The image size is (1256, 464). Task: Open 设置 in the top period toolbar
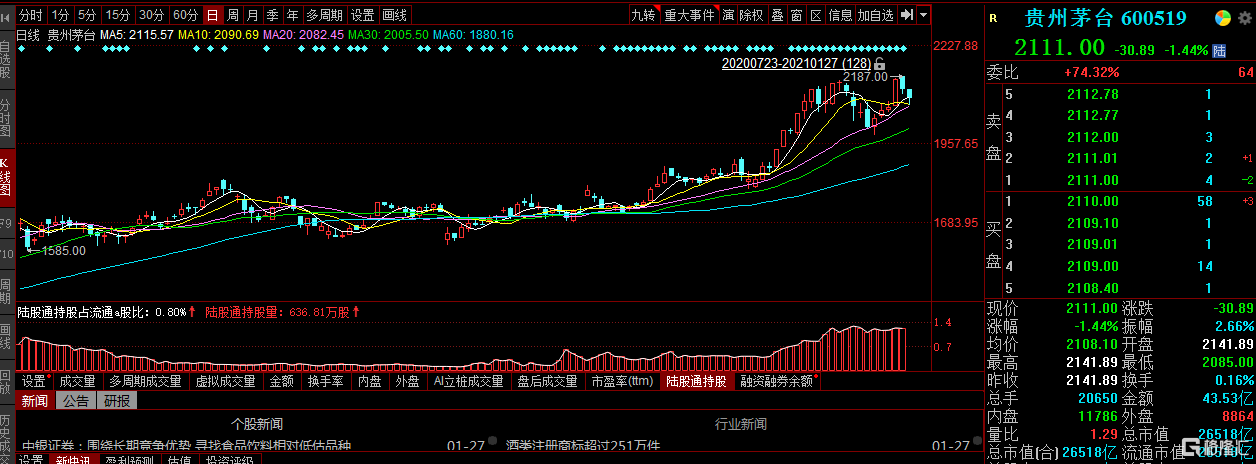362,15
